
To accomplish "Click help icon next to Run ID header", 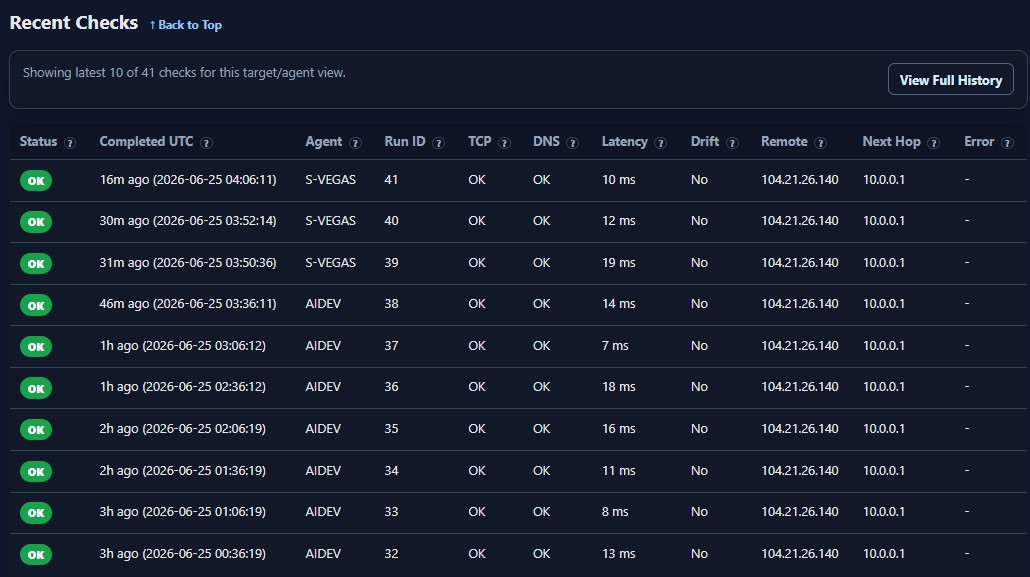I will pos(439,143).
